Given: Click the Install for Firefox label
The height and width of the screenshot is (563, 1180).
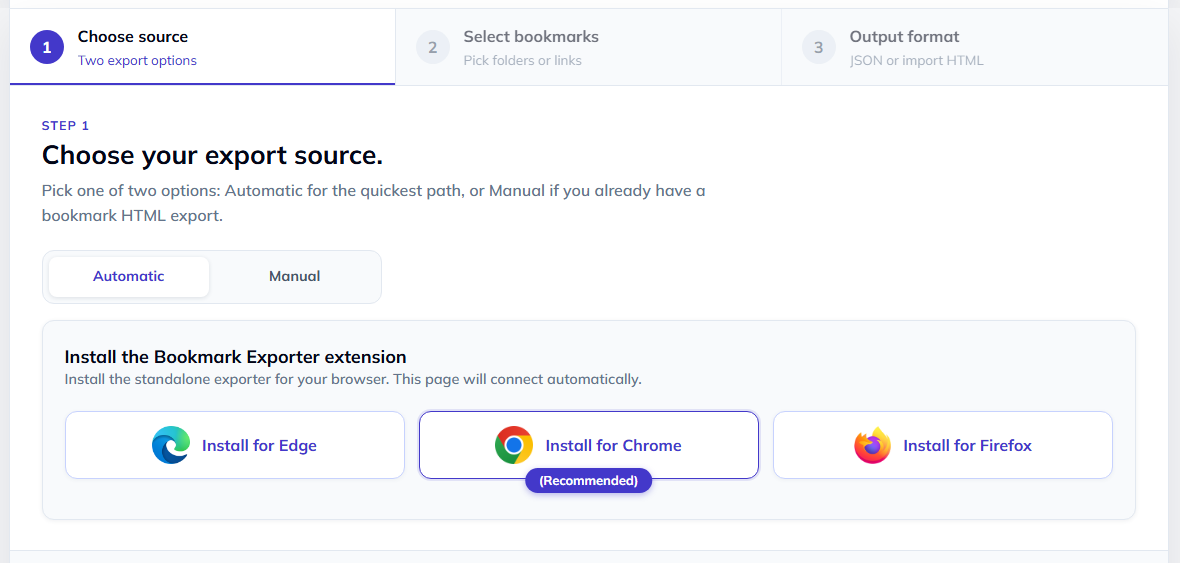Looking at the screenshot, I should (967, 446).
